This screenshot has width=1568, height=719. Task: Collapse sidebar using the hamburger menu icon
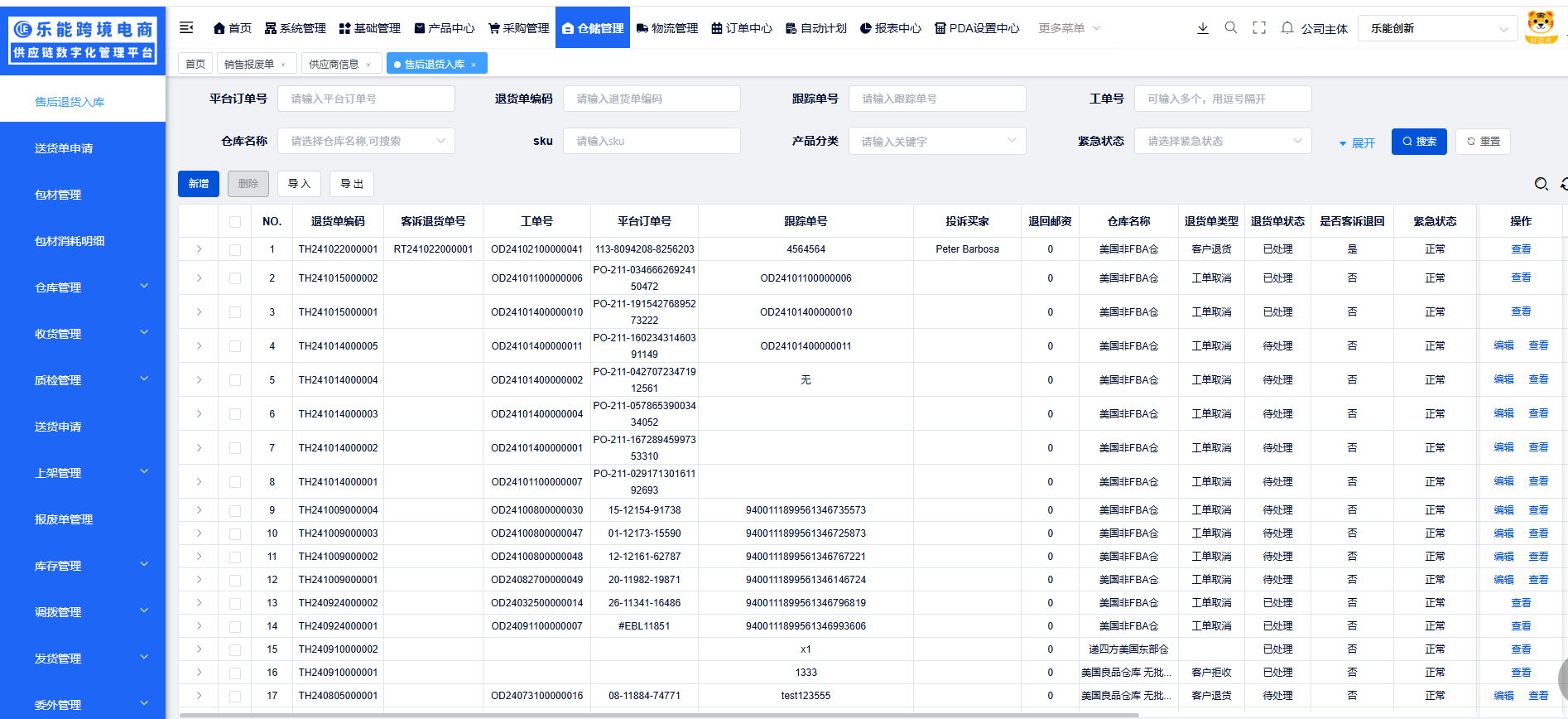(186, 28)
